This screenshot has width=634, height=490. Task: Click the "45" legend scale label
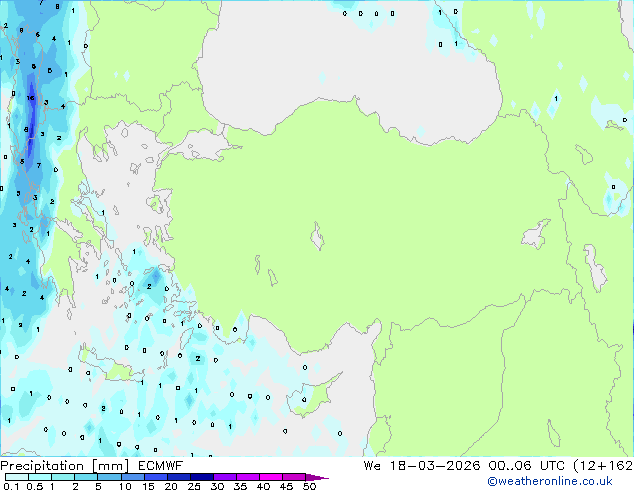pos(286,486)
